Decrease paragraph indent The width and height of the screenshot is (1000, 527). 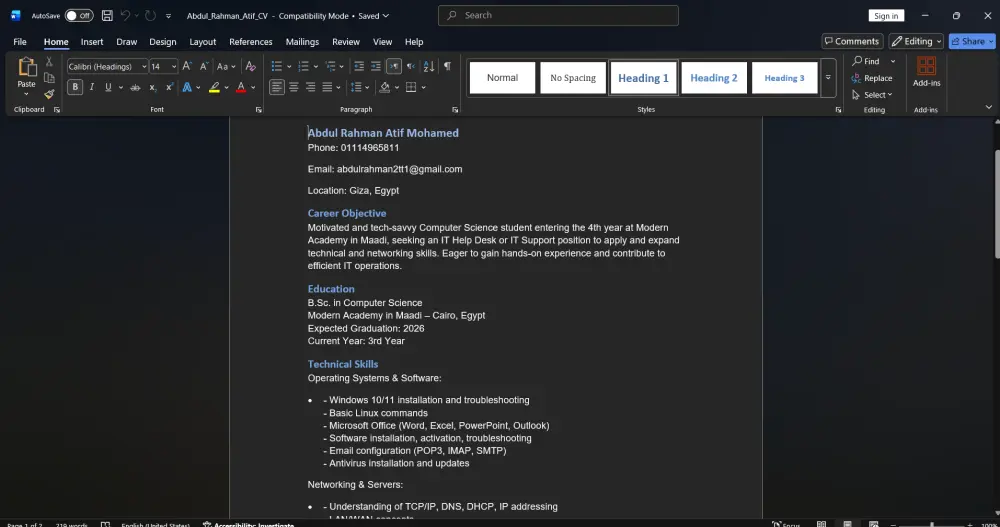point(359,66)
